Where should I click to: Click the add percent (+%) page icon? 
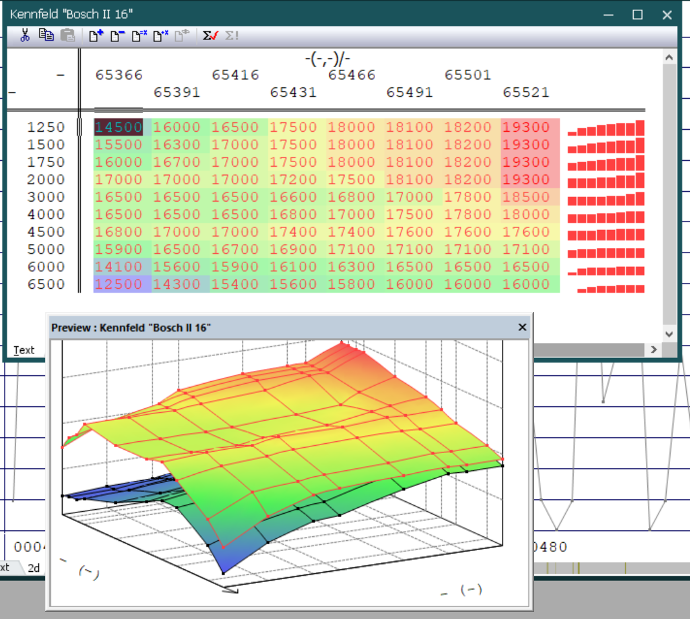coord(161,36)
